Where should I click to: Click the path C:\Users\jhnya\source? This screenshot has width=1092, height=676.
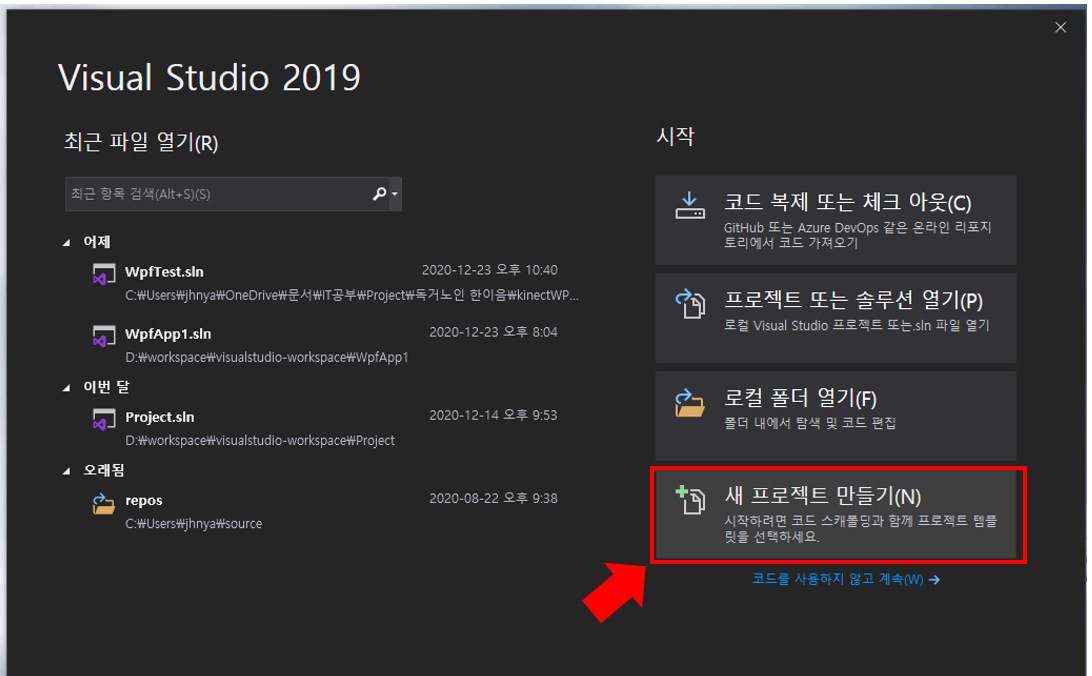point(194,524)
